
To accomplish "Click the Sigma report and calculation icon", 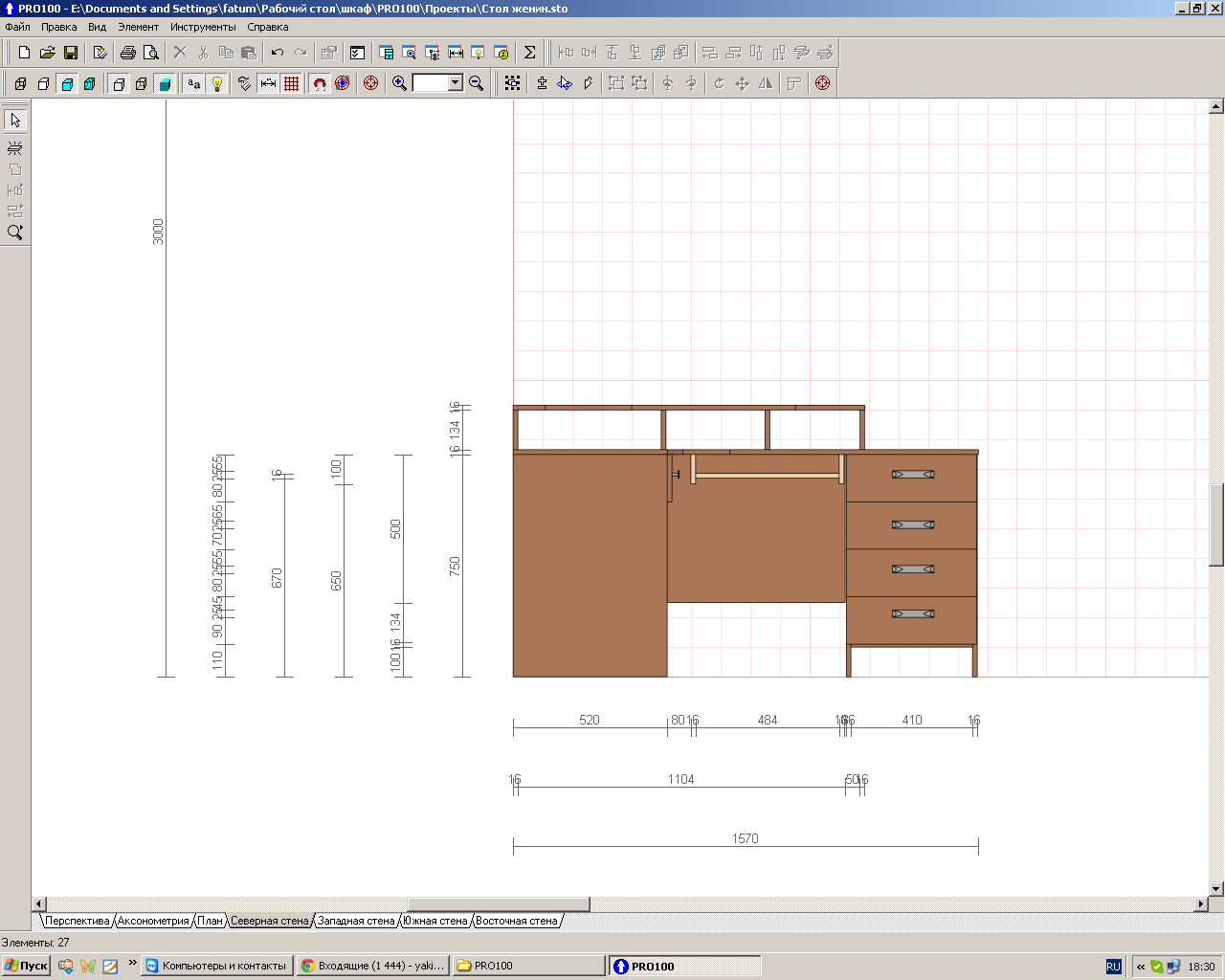I will [529, 53].
